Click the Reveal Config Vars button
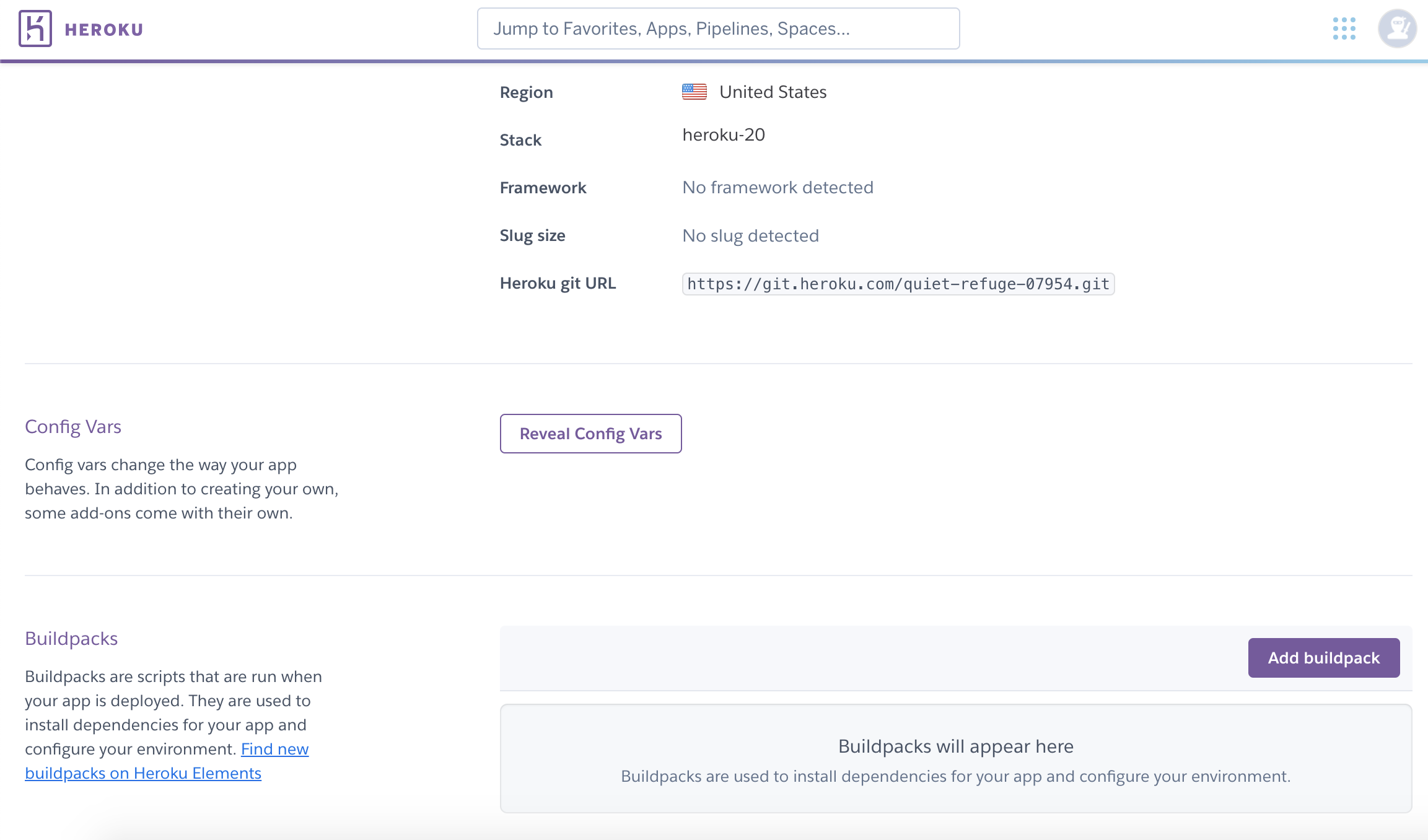The height and width of the screenshot is (840, 1428). coord(590,434)
